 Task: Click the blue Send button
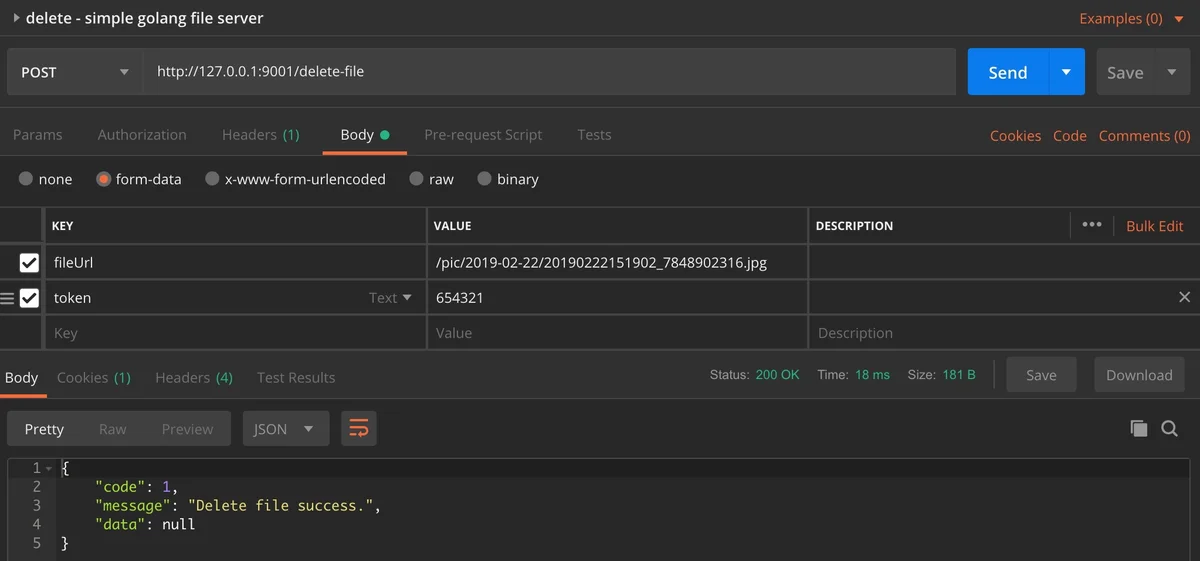pyautogui.click(x=1007, y=72)
